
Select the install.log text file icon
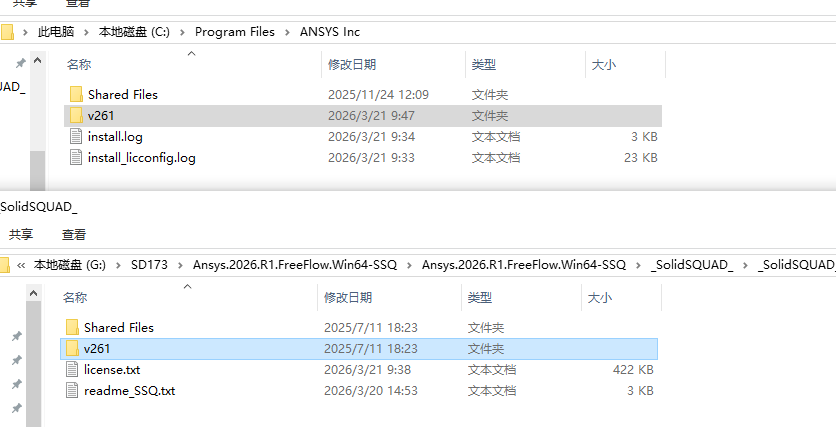76,136
